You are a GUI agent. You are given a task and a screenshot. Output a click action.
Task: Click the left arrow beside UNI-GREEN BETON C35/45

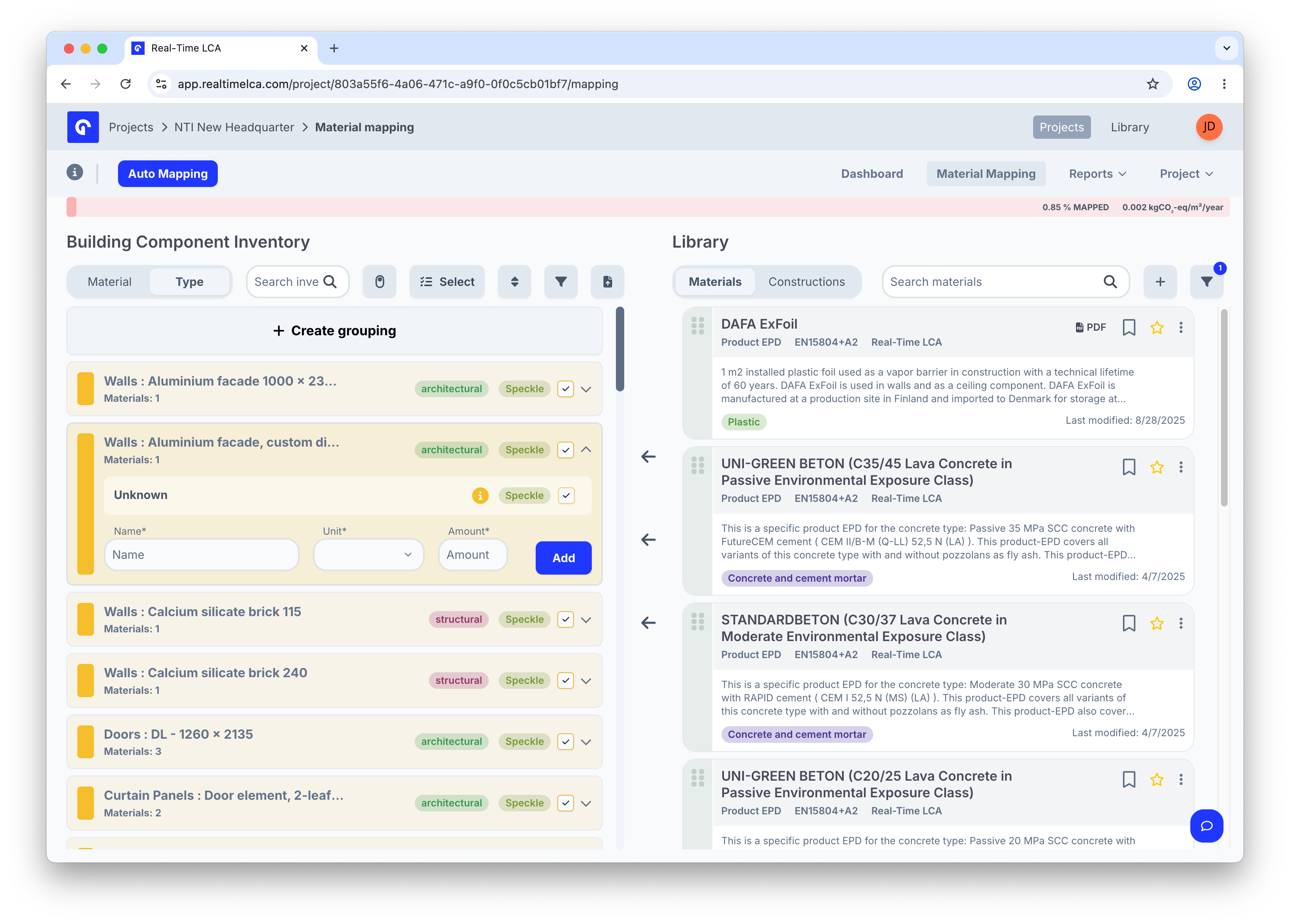click(648, 540)
